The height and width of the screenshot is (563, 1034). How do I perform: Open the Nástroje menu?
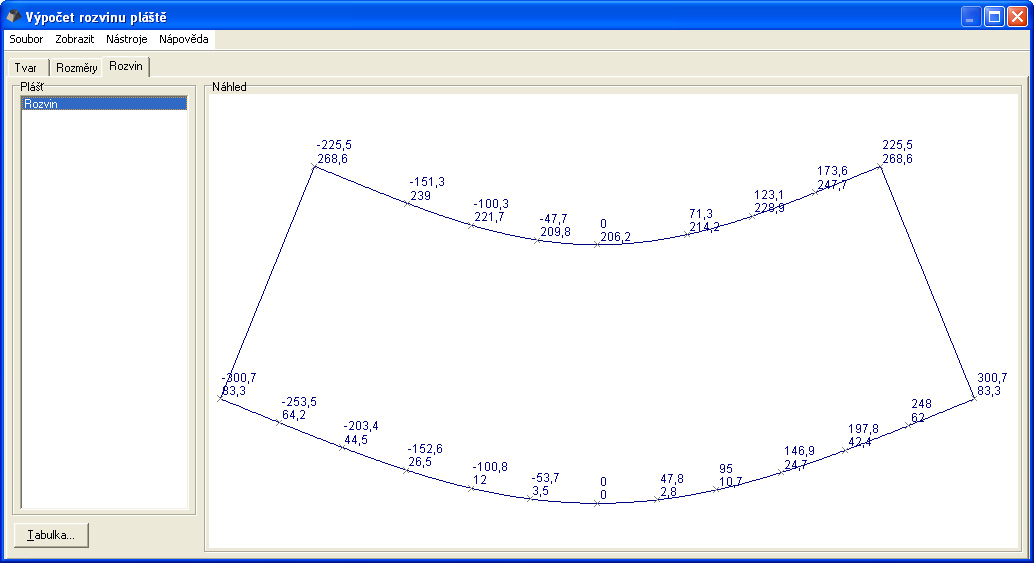point(127,39)
